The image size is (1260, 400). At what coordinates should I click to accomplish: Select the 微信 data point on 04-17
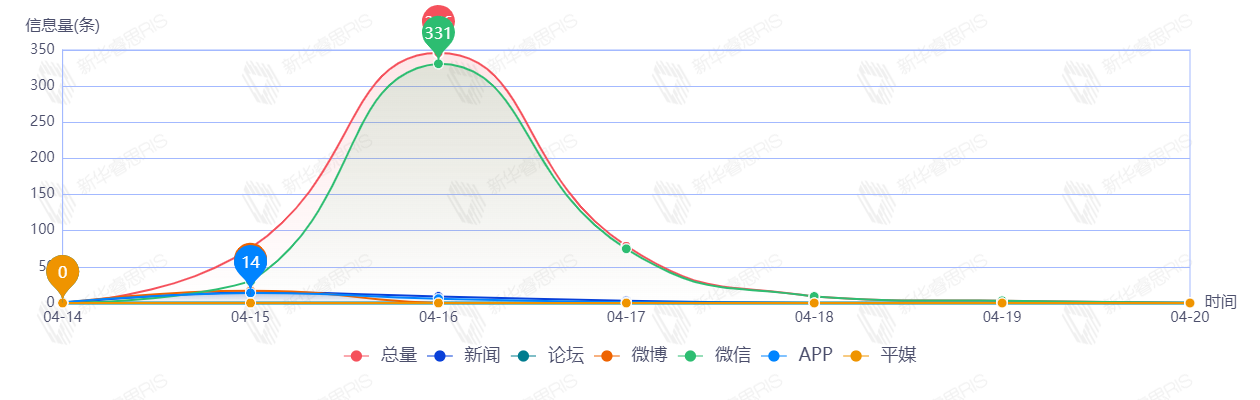click(626, 248)
